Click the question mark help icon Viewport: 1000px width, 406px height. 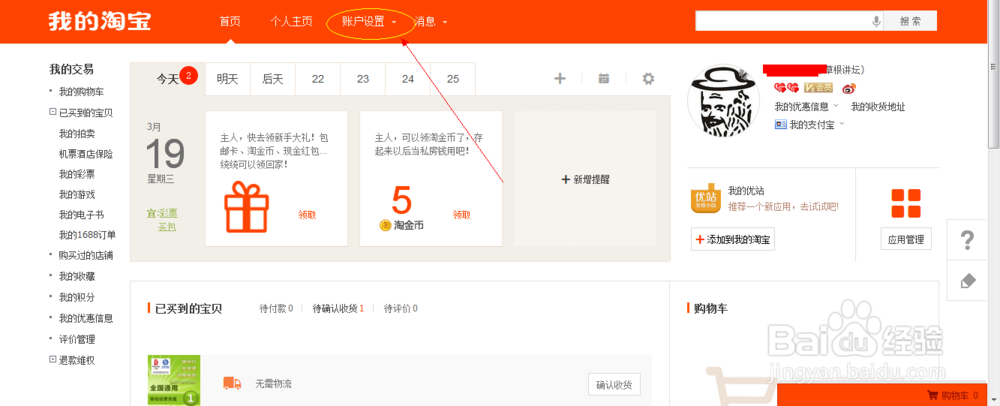tap(967, 241)
